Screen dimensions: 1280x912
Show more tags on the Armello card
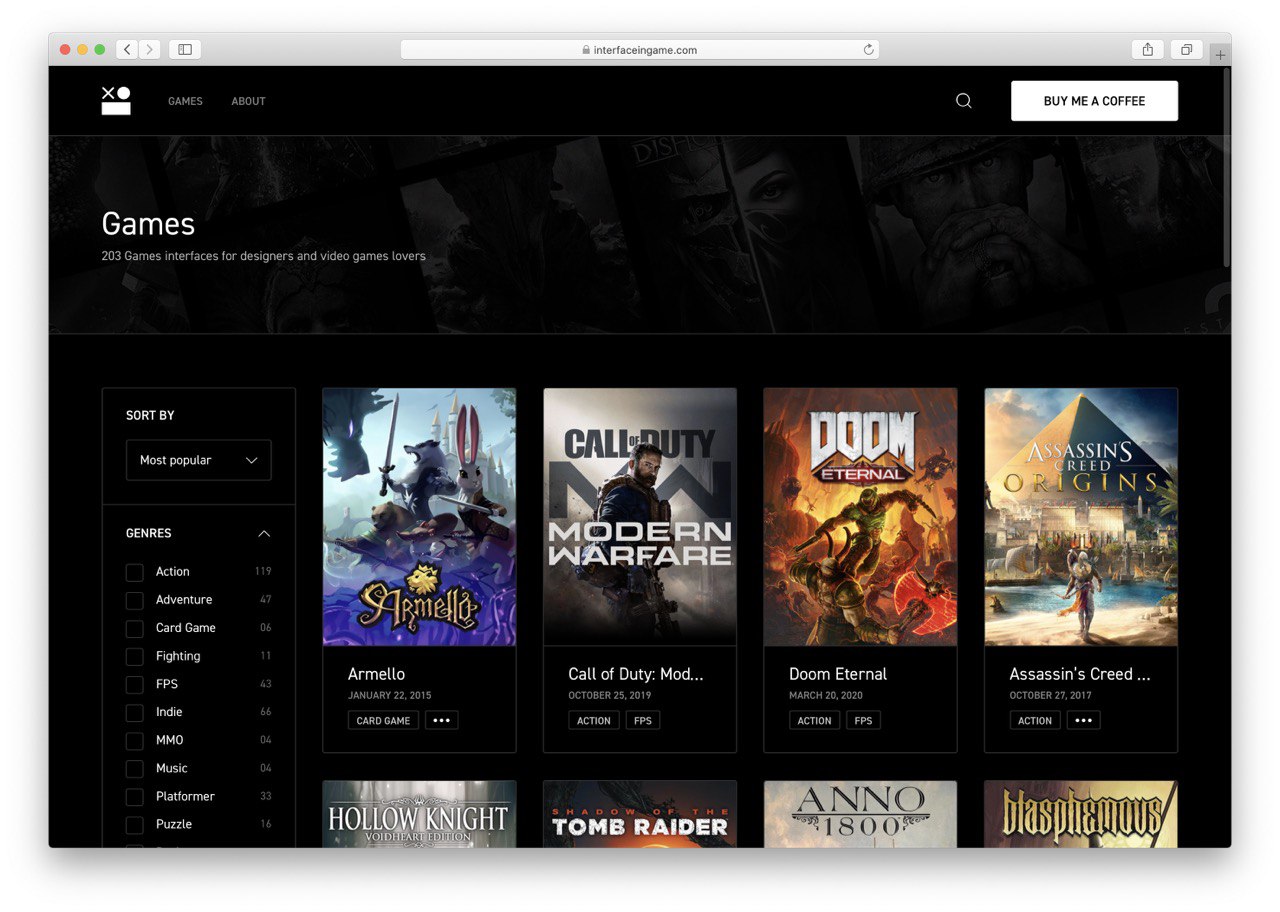441,720
